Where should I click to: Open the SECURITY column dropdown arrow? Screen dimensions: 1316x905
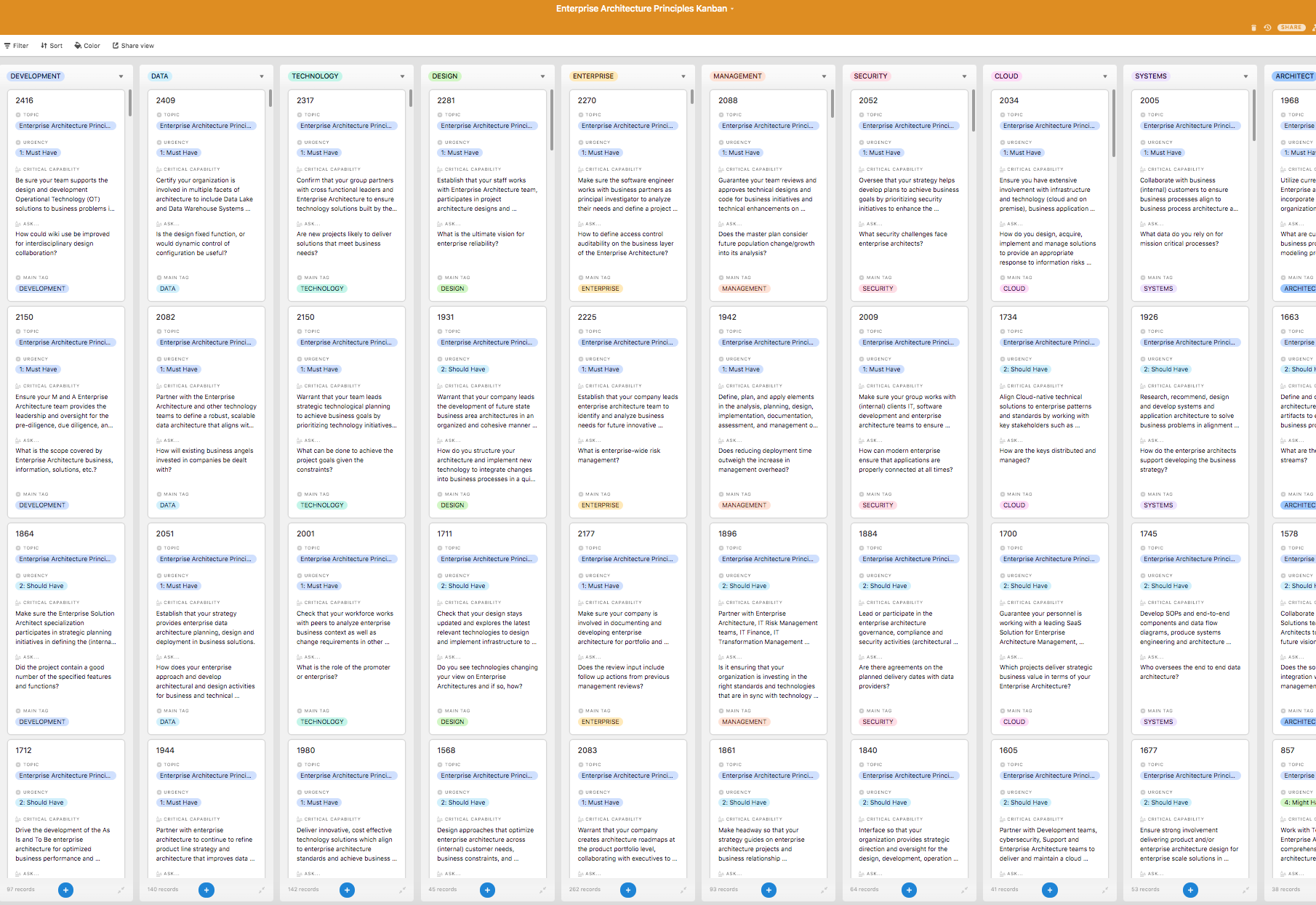(964, 76)
